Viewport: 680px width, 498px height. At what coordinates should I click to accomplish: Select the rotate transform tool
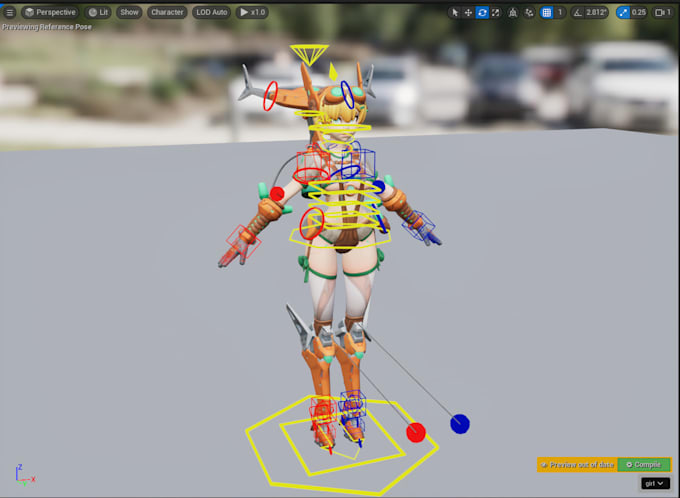(482, 13)
